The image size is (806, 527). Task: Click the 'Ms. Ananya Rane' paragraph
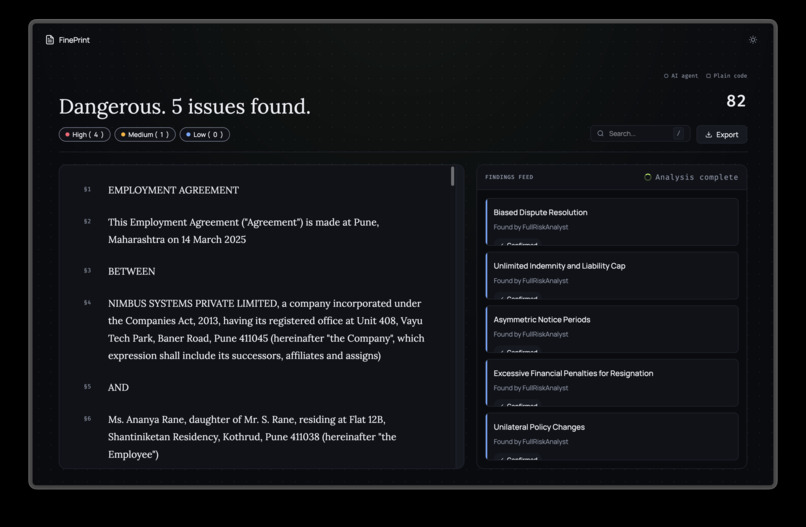tap(252, 437)
